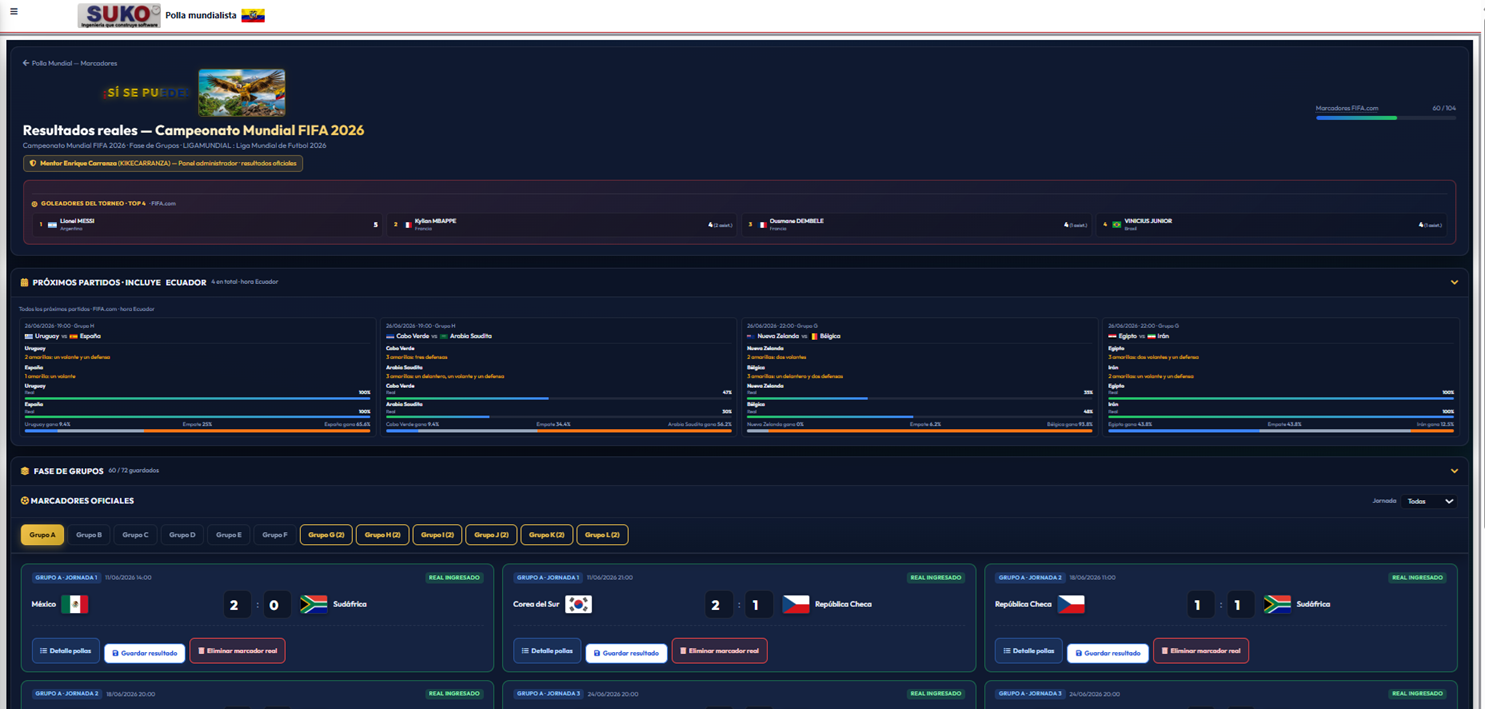Select the Grupo B tab
The width and height of the screenshot is (1485, 709).
89,535
